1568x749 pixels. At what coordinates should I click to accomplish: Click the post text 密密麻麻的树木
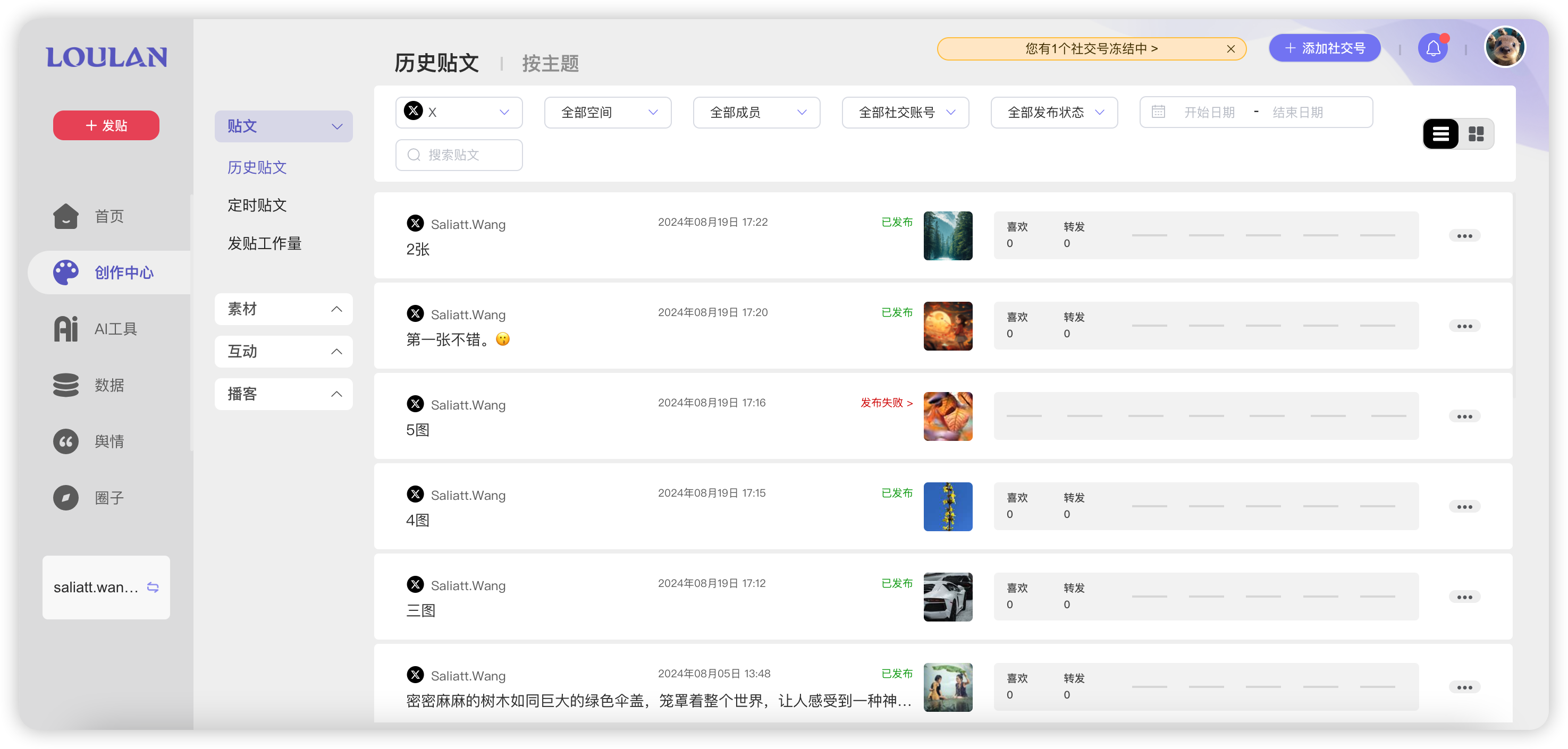pos(659,701)
